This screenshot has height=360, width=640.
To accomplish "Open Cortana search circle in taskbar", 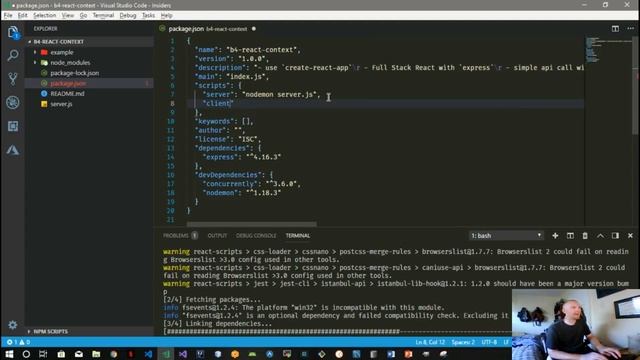I will coord(26,354).
